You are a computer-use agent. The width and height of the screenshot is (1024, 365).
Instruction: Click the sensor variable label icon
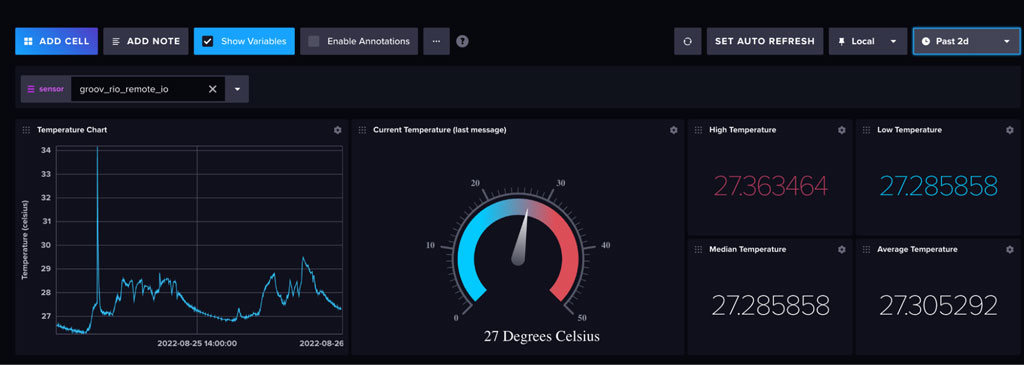click(31, 89)
